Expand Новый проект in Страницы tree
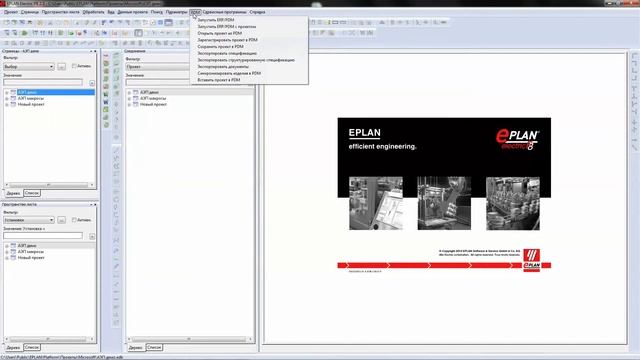 pos(7,105)
